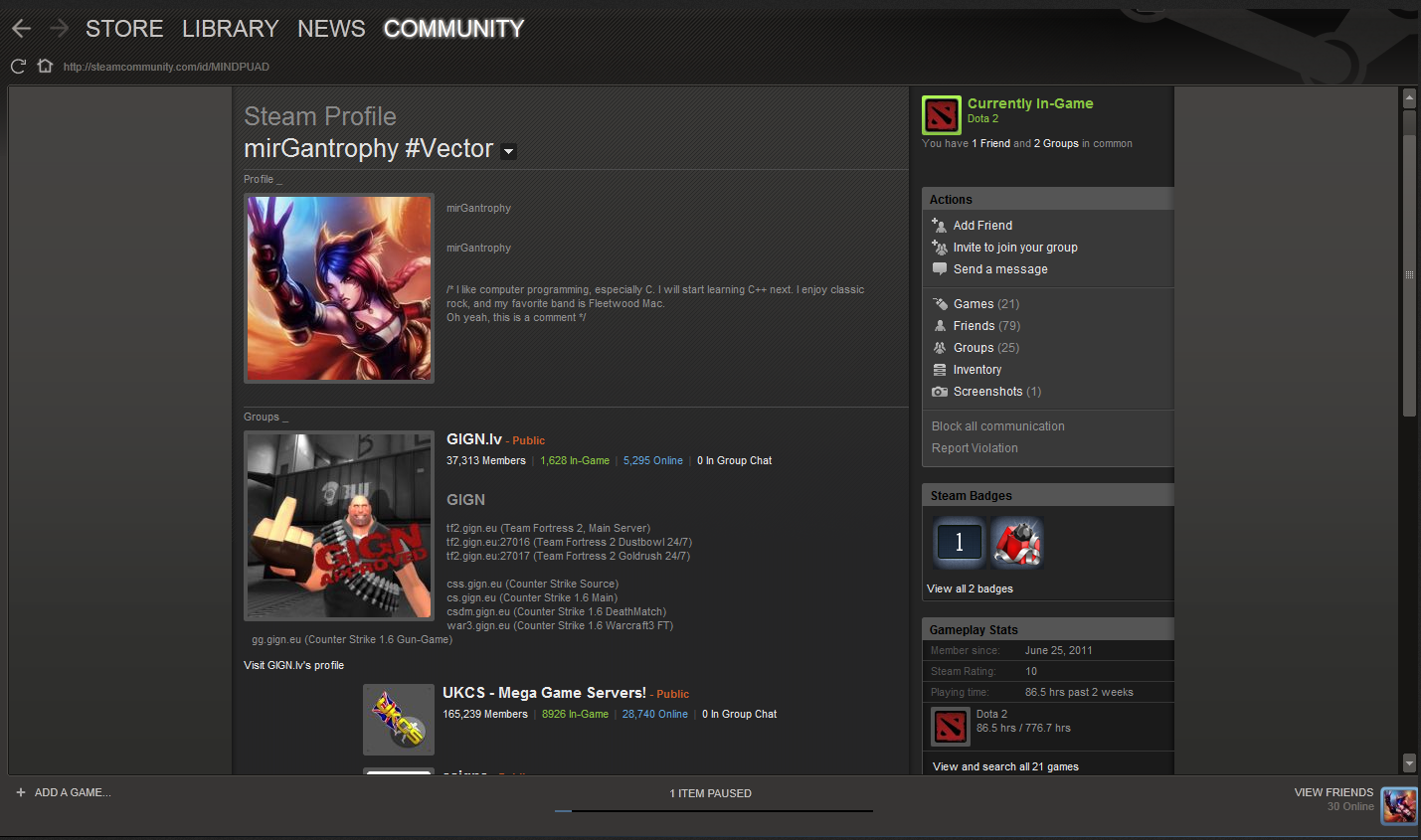The height and width of the screenshot is (840, 1421).
Task: Expand the profile name dropdown arrow
Action: pos(508,151)
